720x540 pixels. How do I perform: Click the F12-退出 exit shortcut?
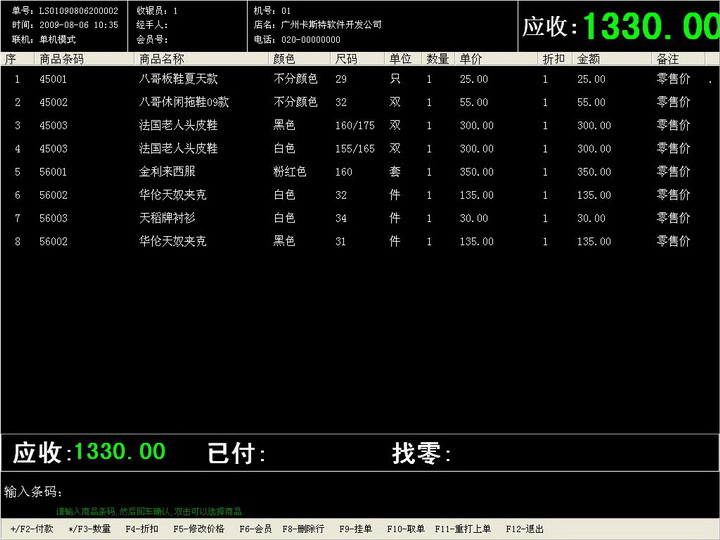point(524,529)
